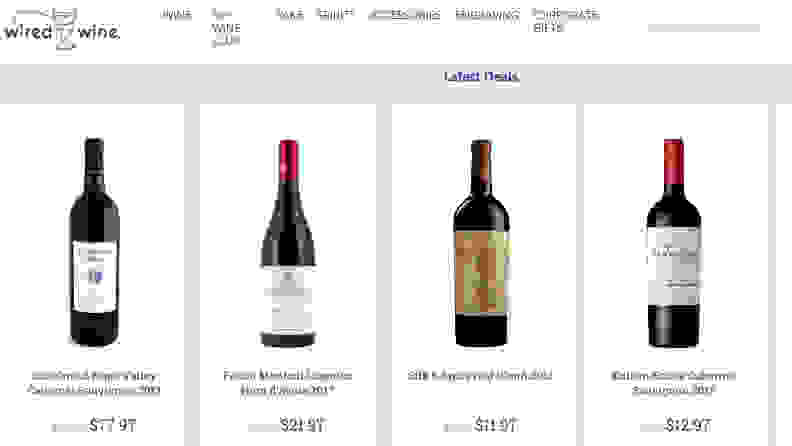Click the Wired for Wine logo
This screenshot has height=446, width=792.
[x=62, y=29]
